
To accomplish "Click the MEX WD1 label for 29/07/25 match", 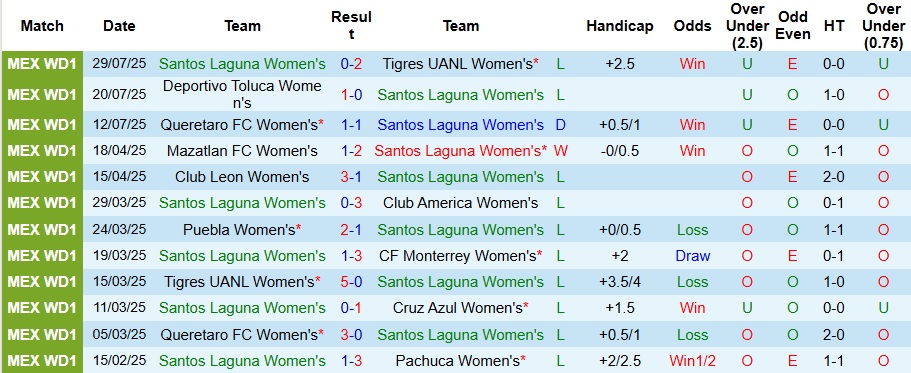I will pyautogui.click(x=42, y=64).
